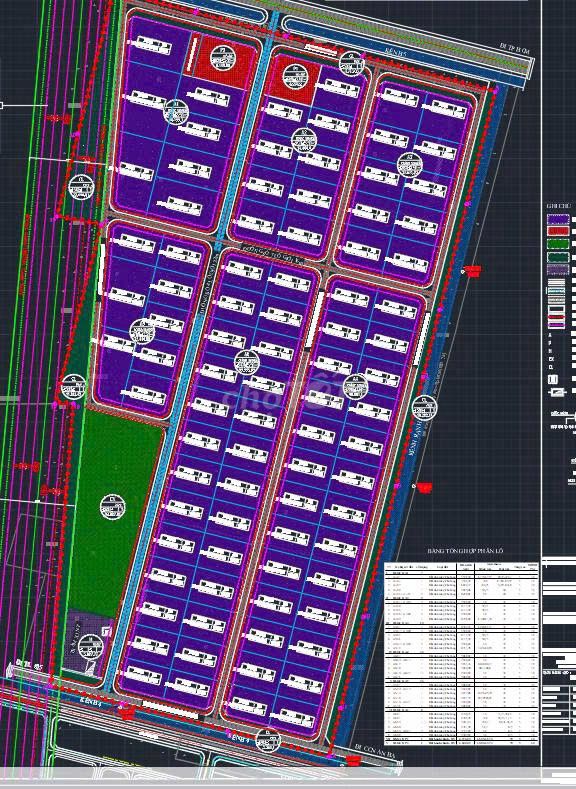Select the red legend swatch
576x789 pixels.
(558, 231)
